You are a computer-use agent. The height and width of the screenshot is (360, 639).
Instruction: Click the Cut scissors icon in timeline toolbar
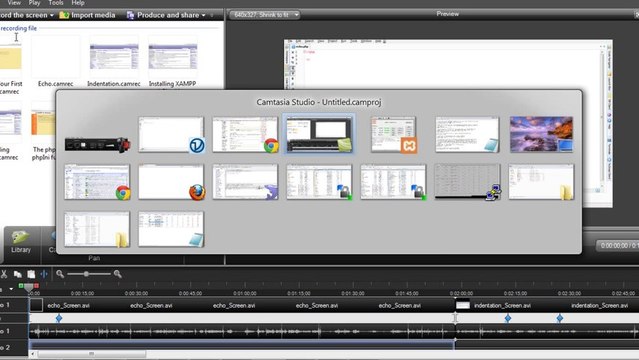(4, 274)
